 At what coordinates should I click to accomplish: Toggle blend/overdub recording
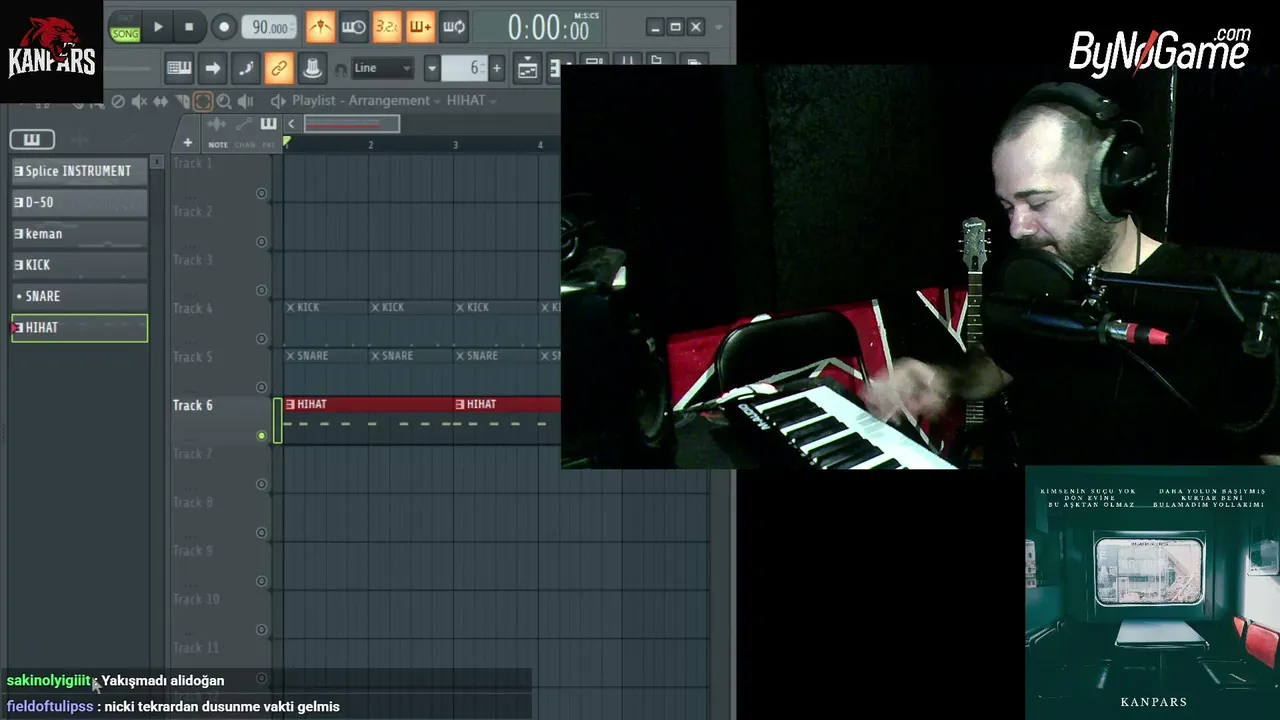click(x=420, y=27)
